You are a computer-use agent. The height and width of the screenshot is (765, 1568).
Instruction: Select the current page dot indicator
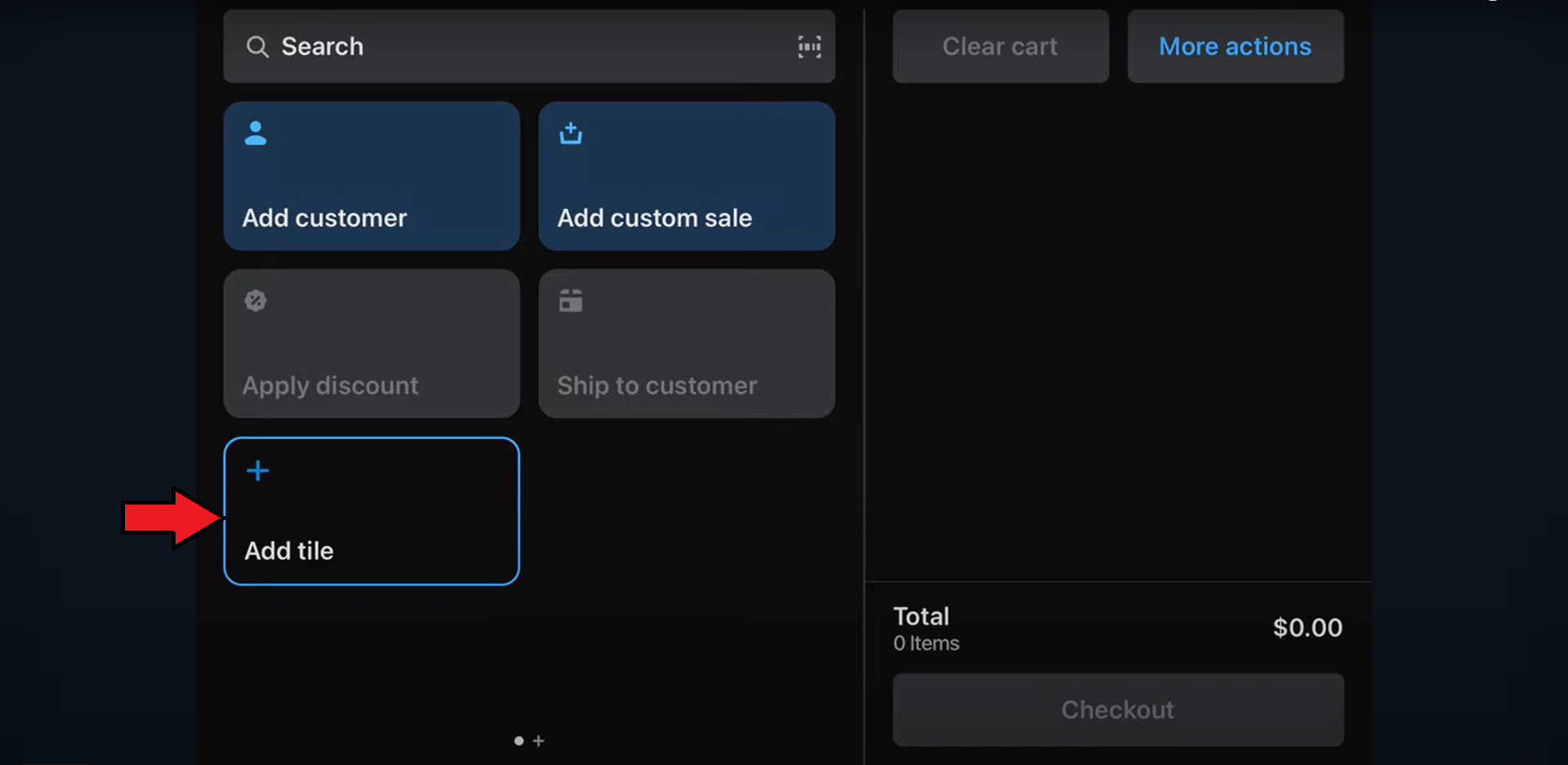[x=519, y=741]
